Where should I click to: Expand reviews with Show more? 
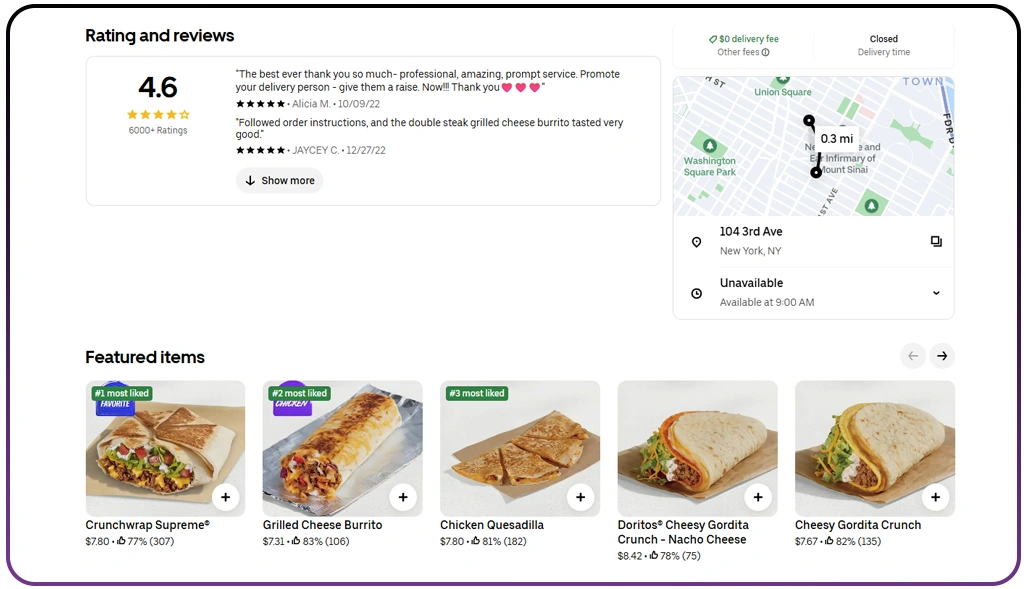click(x=280, y=181)
